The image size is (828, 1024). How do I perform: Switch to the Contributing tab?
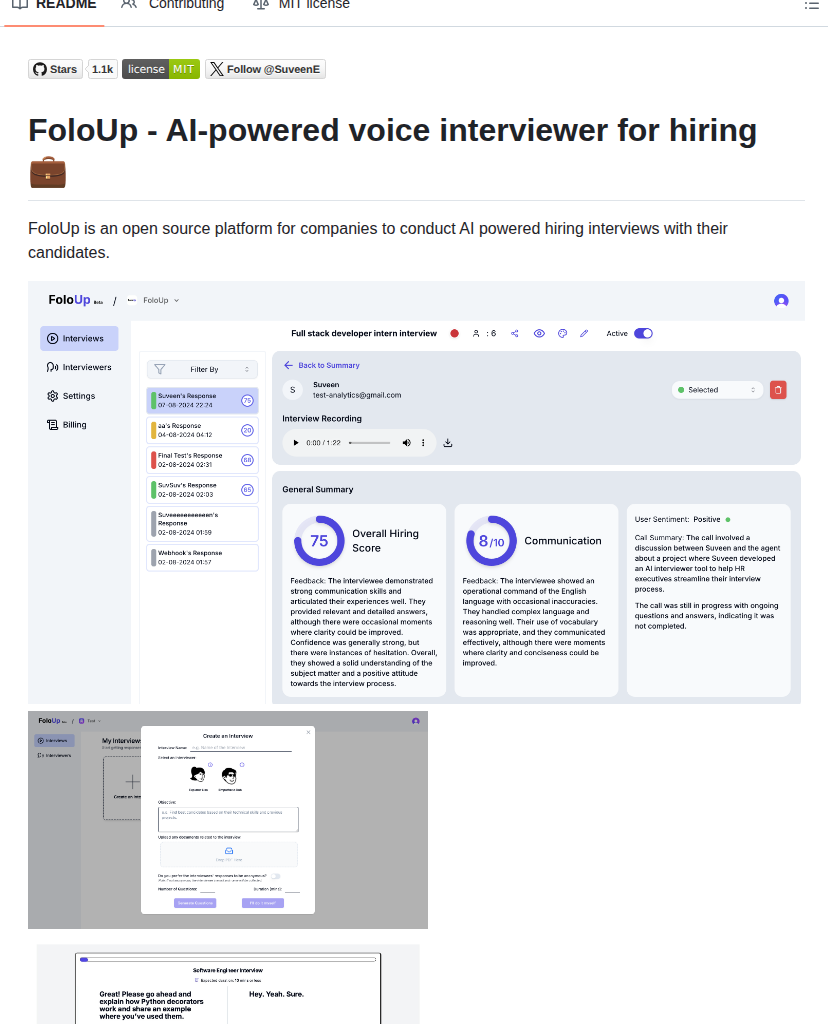pos(173,5)
